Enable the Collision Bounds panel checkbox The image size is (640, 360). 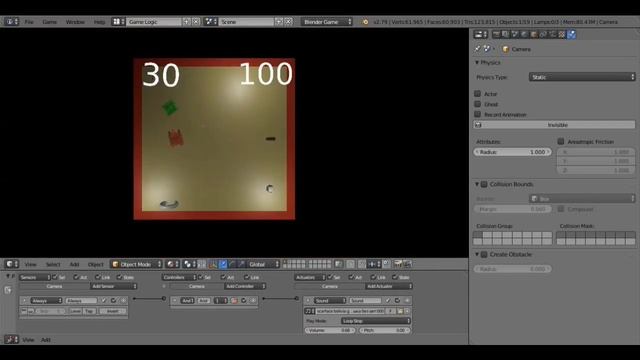point(484,184)
